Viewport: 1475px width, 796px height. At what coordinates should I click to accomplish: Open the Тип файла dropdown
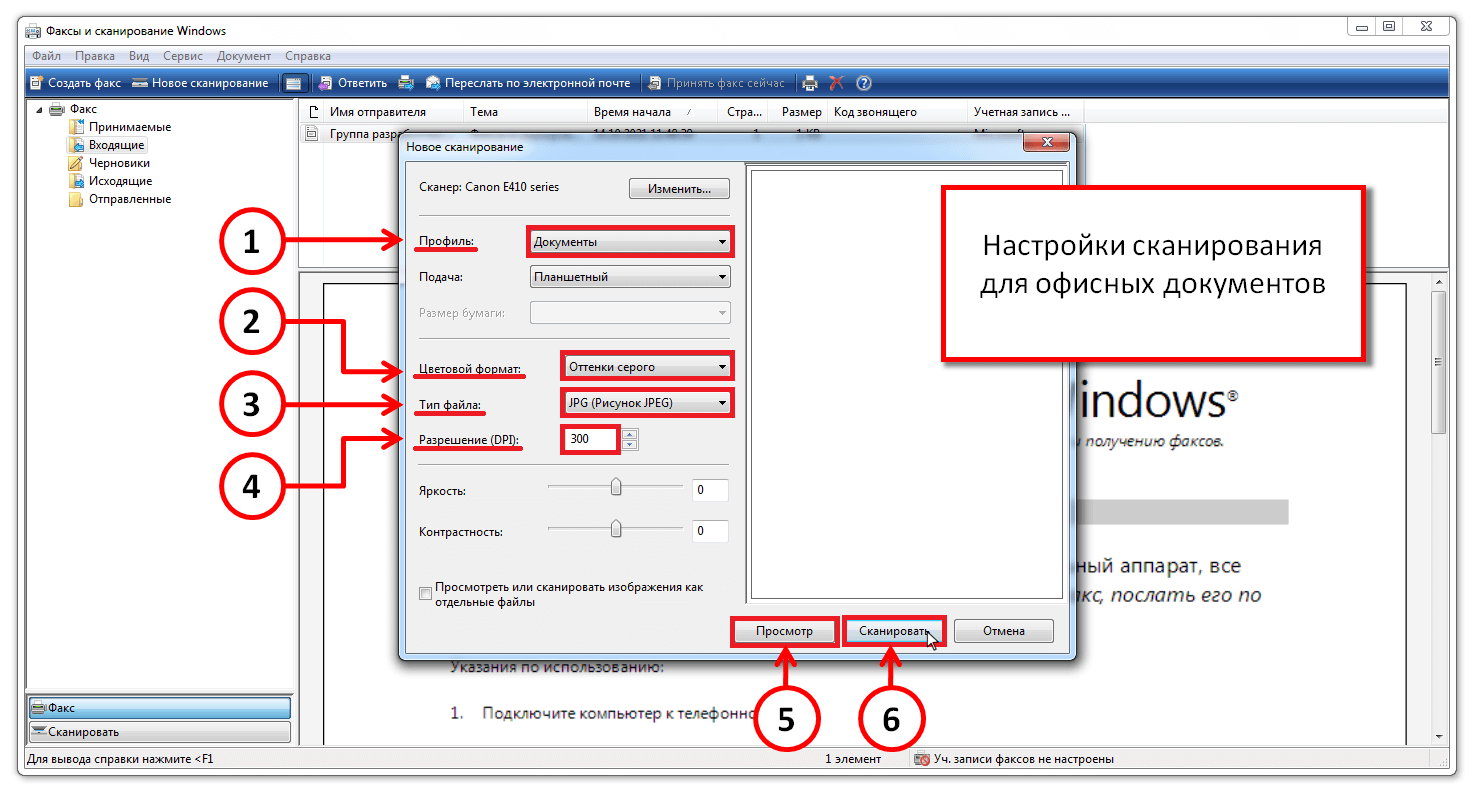click(647, 403)
